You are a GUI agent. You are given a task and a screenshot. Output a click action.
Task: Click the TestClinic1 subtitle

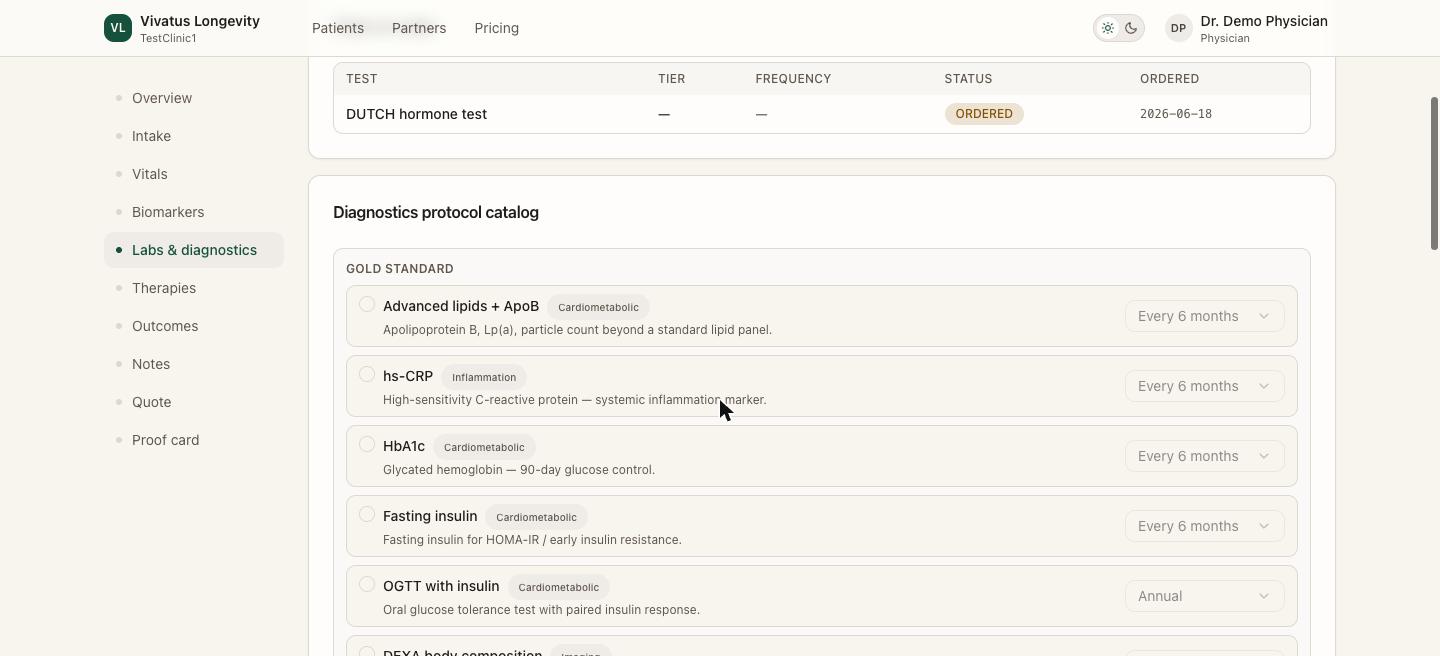(x=168, y=38)
